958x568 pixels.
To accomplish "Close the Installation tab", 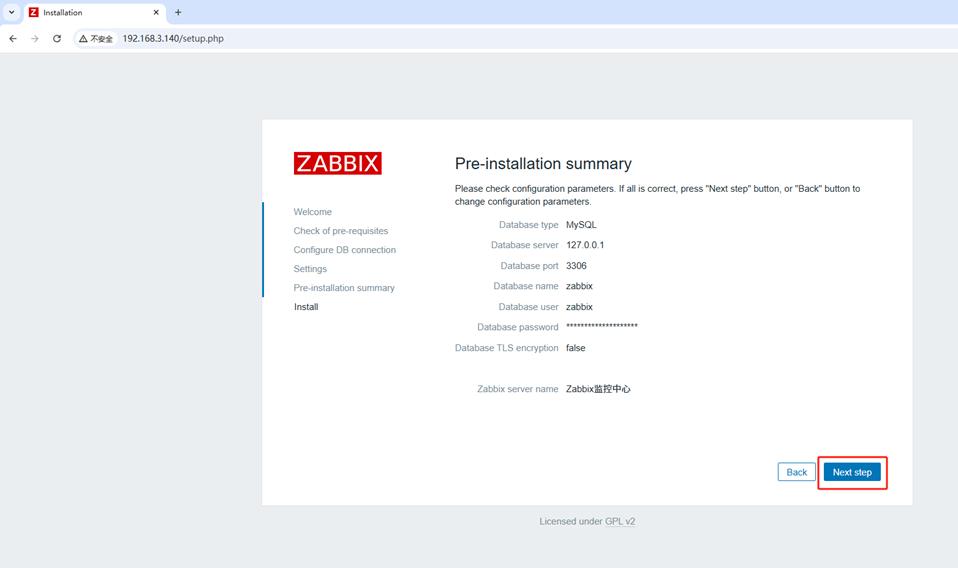I will click(x=156, y=12).
